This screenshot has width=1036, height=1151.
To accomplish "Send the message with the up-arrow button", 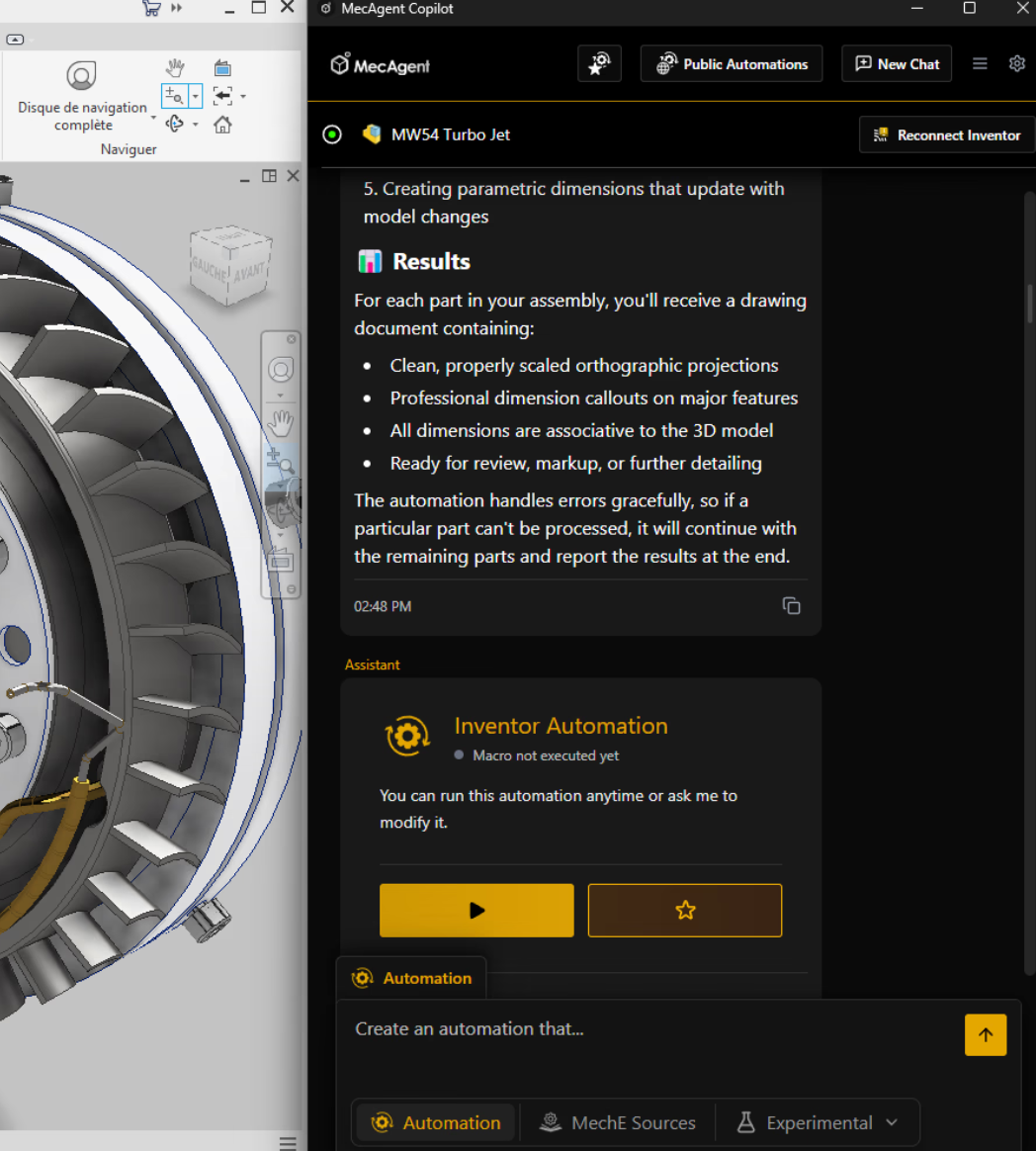I will [x=986, y=1035].
